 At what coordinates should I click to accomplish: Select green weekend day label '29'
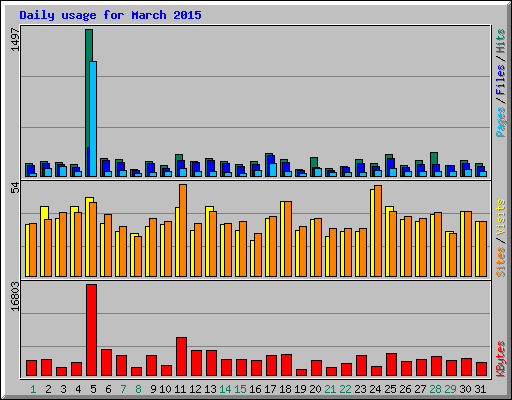click(450, 389)
